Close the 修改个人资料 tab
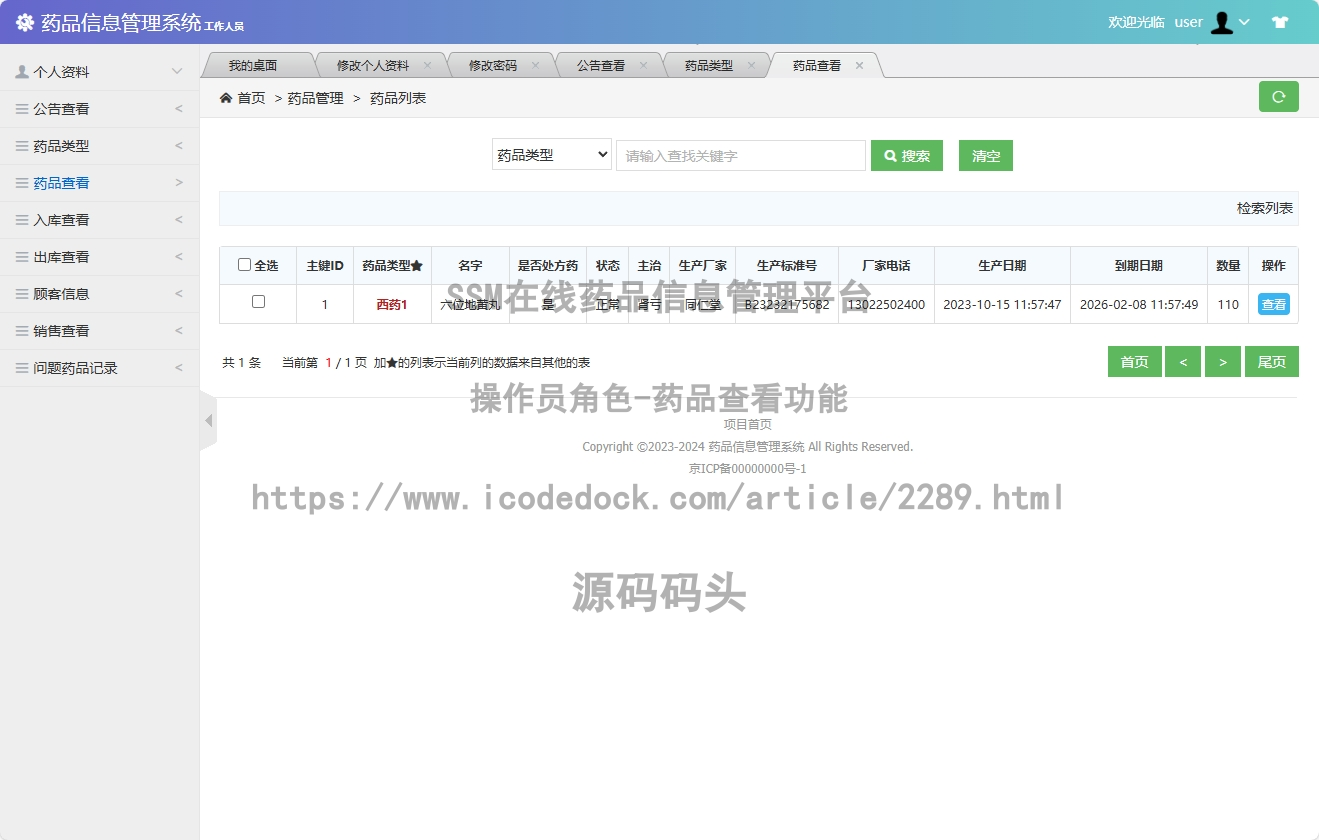This screenshot has height=840, width=1319. (427, 66)
